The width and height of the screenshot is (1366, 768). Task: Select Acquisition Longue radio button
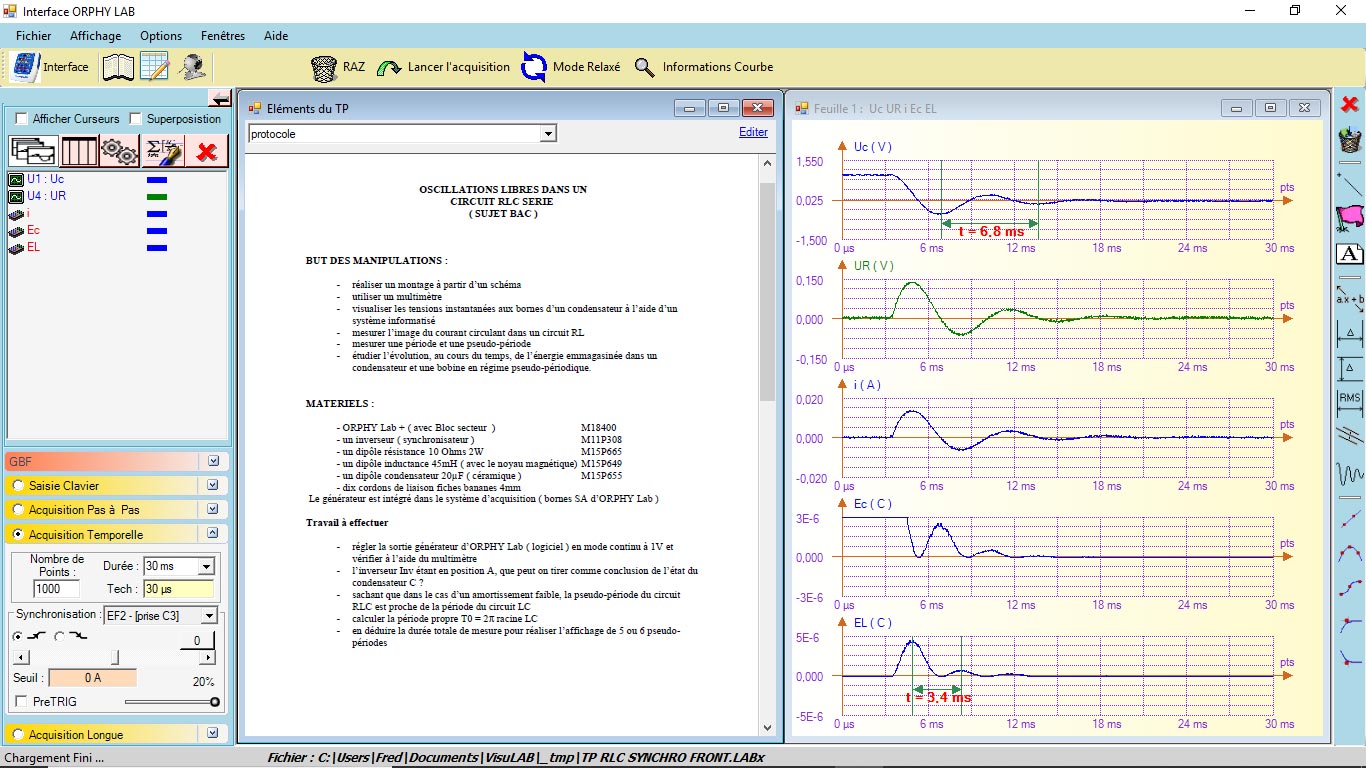coord(19,735)
